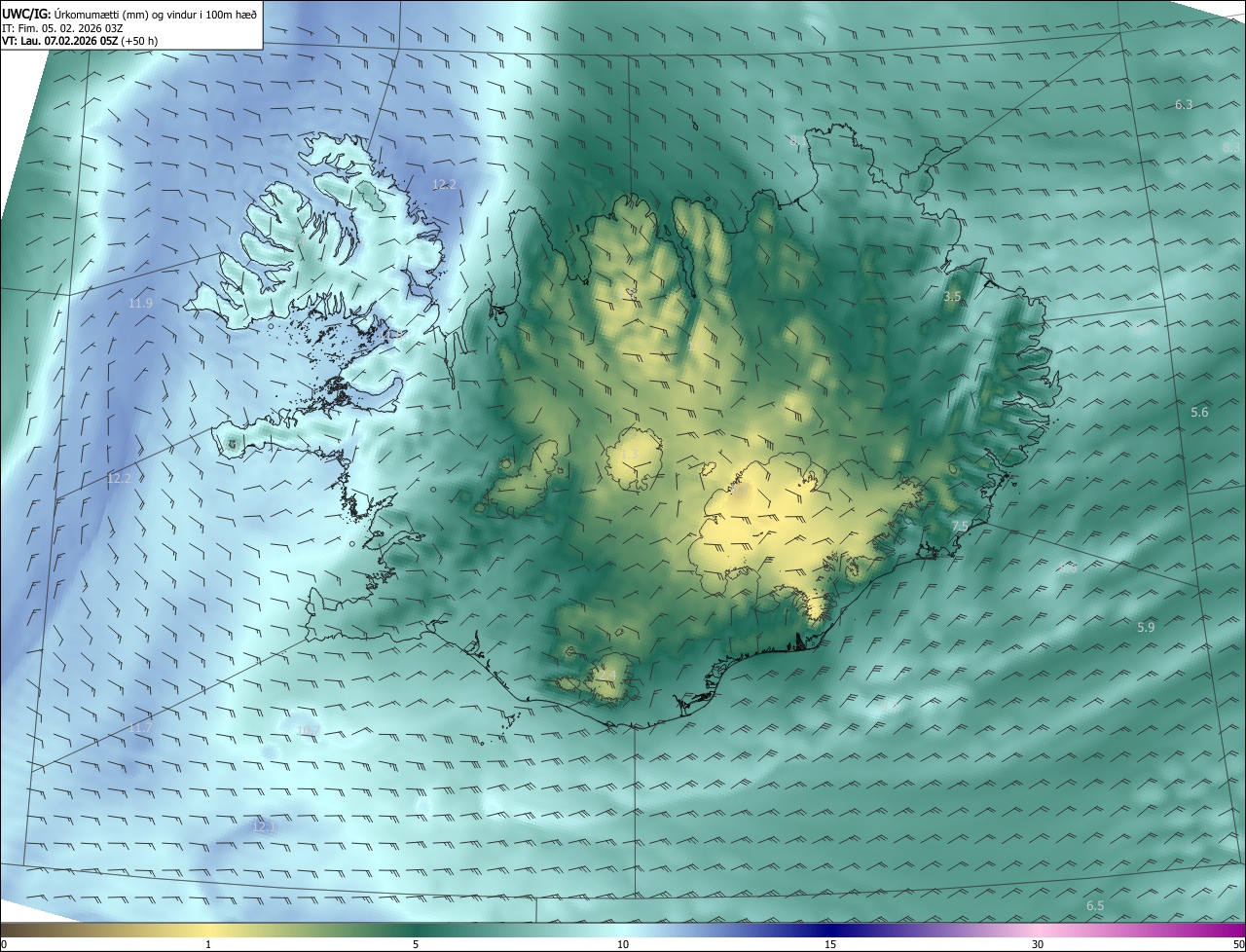Click the 2.4 value label on the southern glacier
The width and height of the screenshot is (1246, 952).
pos(605,675)
